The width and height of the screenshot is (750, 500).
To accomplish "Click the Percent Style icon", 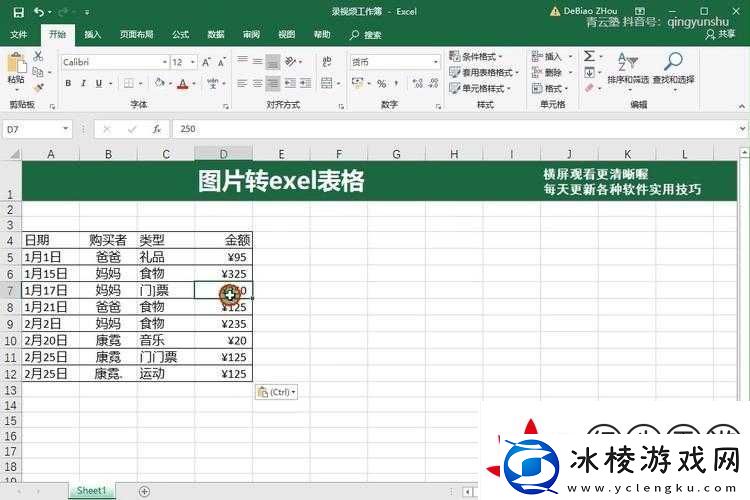I will pos(381,84).
